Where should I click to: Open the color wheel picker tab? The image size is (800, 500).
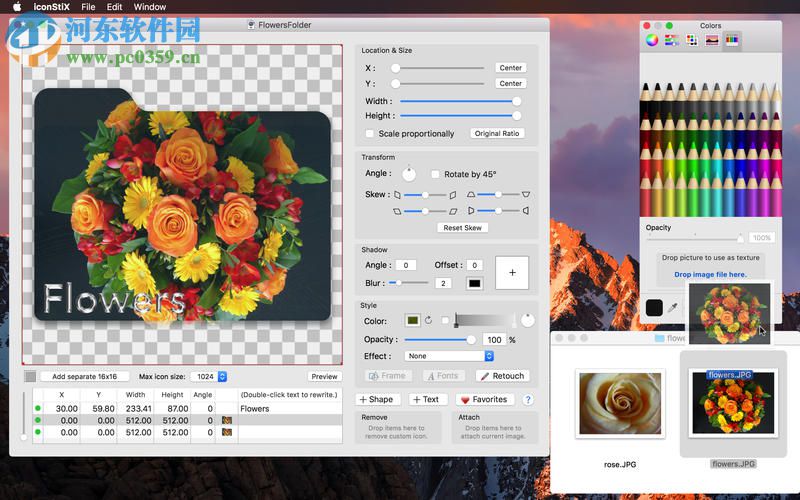pyautogui.click(x=652, y=41)
